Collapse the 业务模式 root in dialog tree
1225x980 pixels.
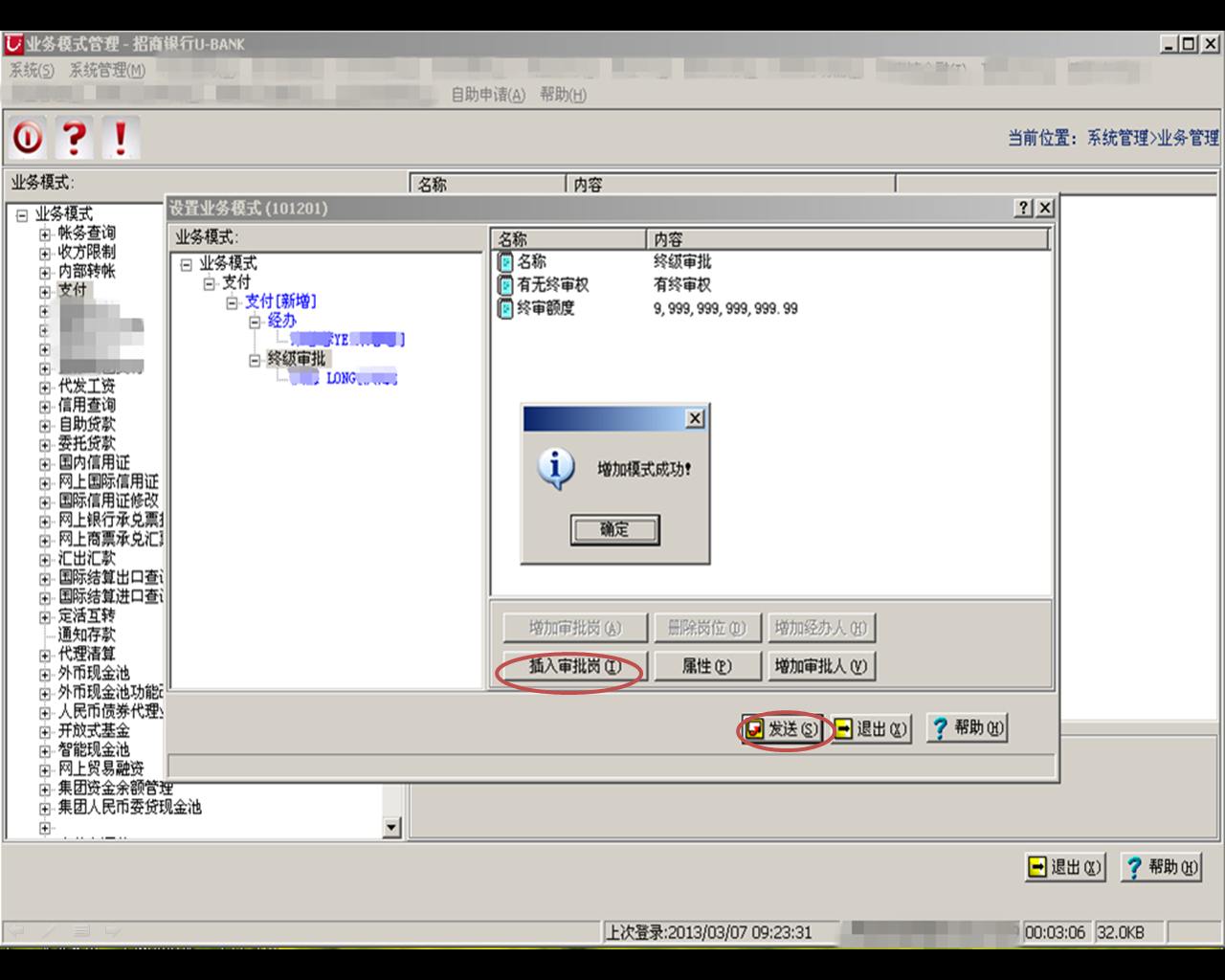tap(187, 264)
